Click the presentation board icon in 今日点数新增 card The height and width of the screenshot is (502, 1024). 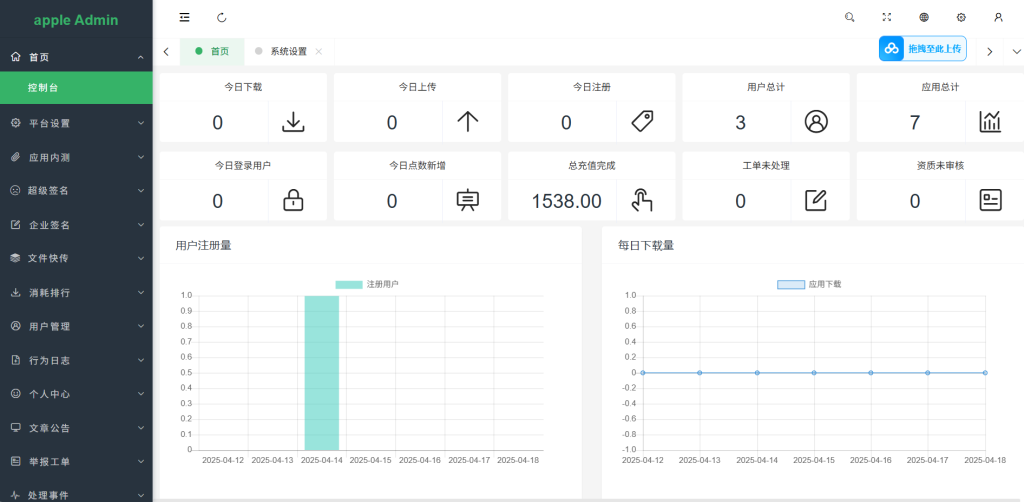(468, 200)
